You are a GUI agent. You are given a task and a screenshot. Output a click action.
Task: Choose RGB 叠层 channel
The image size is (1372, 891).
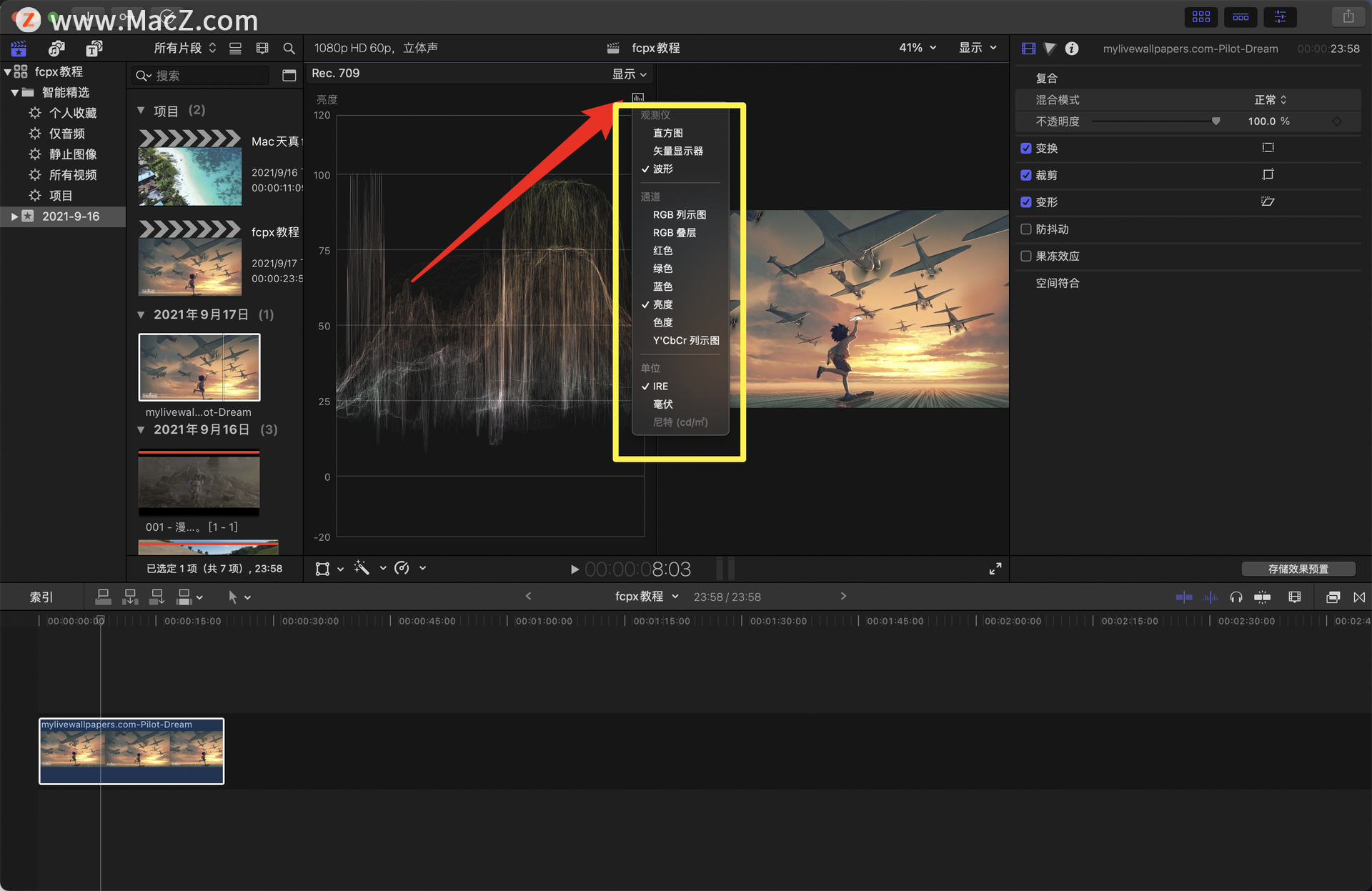pos(680,232)
